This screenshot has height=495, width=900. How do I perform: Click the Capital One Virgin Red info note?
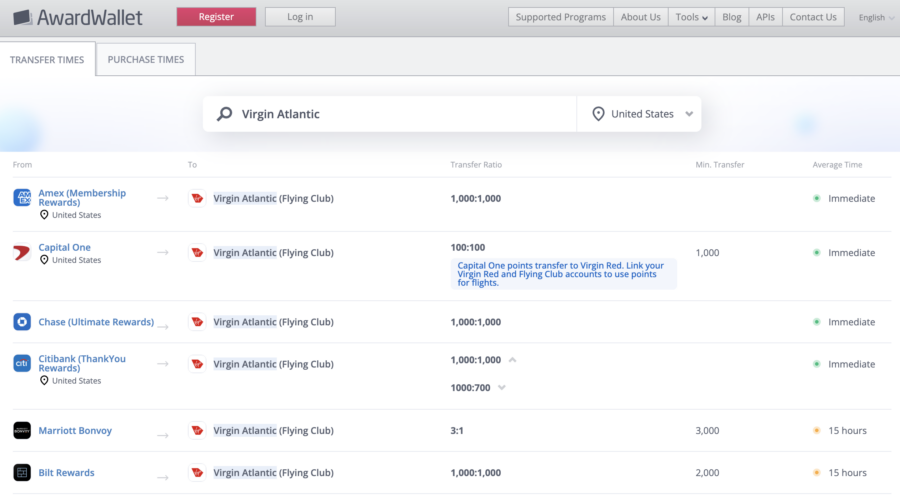[564, 274]
